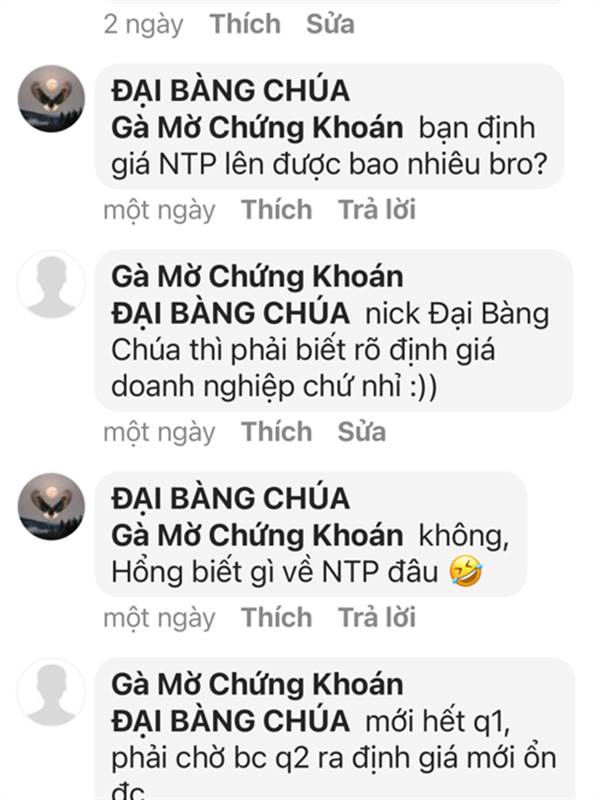Open gray avatar beside 'mới hết q1' reply

[x=51, y=692]
